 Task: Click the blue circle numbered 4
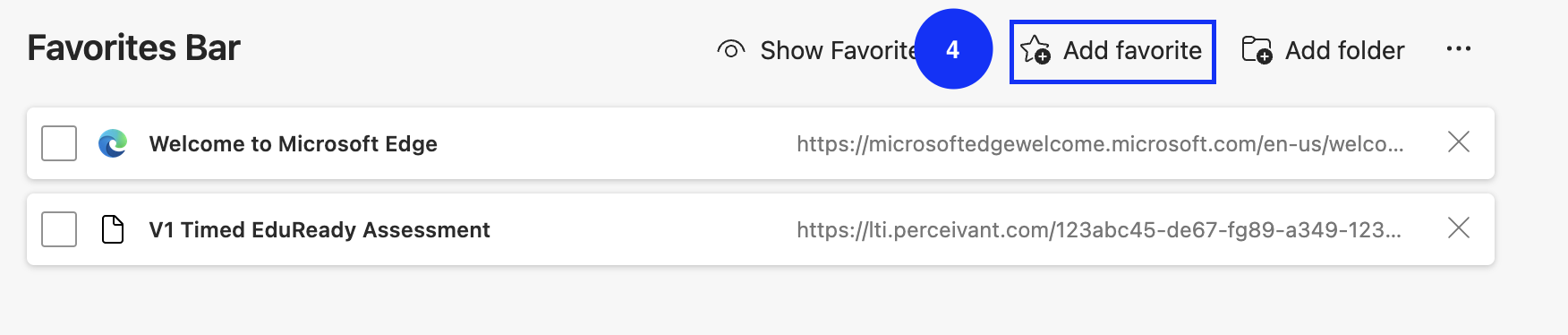point(953,49)
